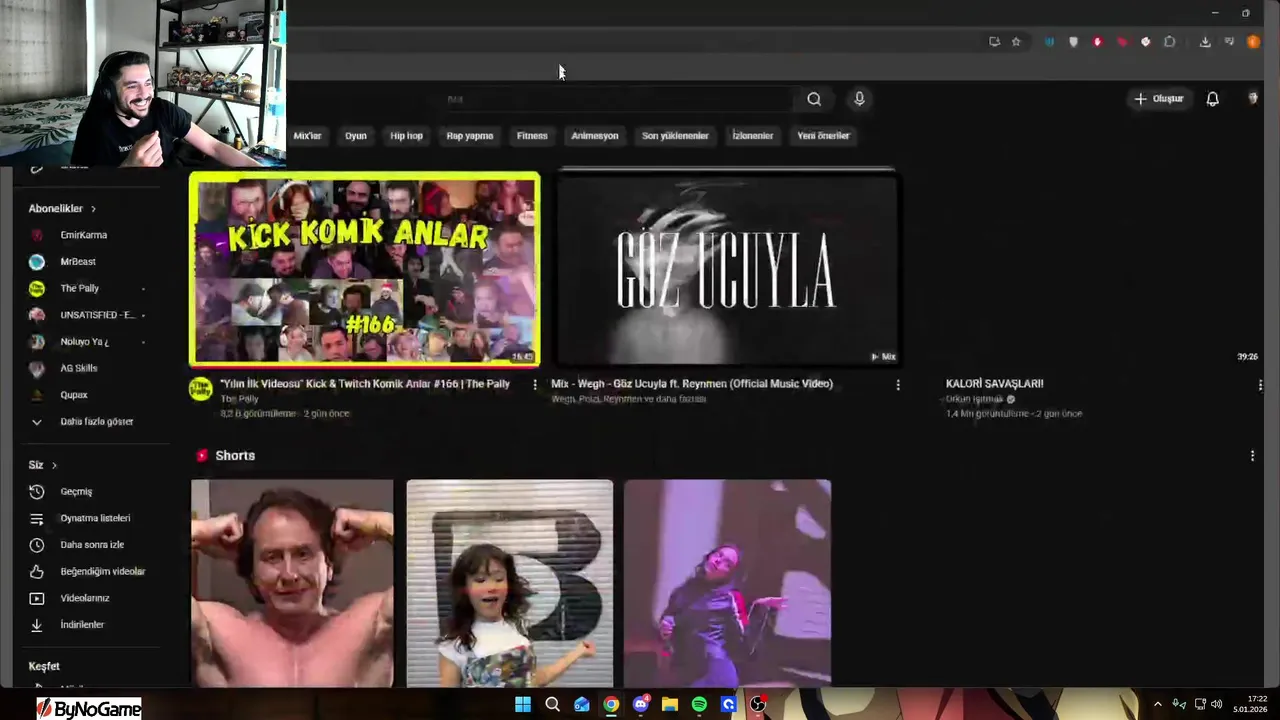Bookmark this page with the star icon
This screenshot has width=1280, height=720.
1016,42
